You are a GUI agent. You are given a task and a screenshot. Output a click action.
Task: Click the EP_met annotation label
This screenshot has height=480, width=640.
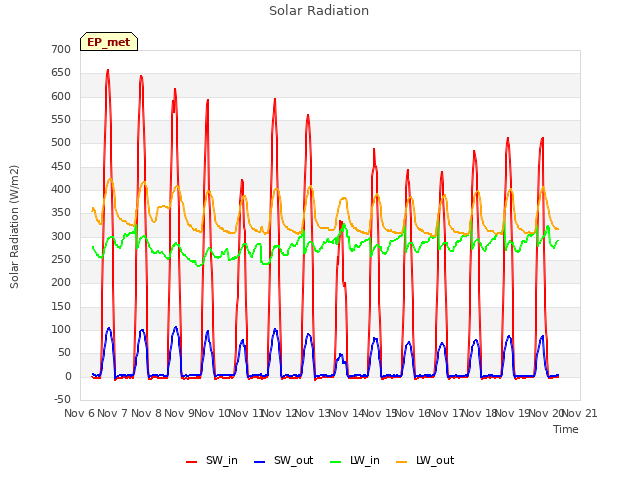109,42
